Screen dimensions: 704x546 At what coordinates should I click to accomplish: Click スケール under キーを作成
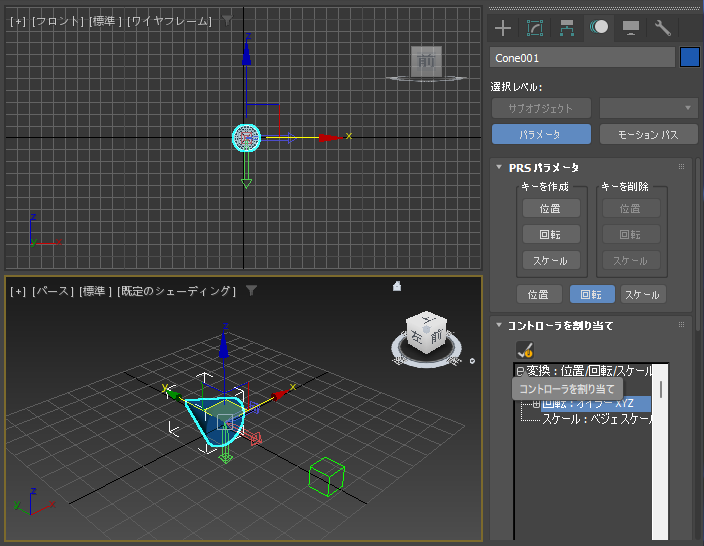(x=551, y=260)
